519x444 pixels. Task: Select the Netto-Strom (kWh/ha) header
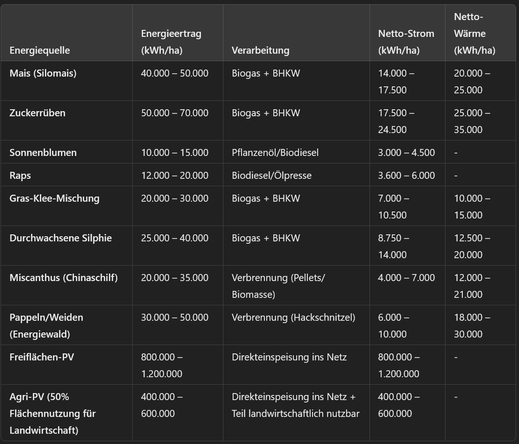(406, 42)
